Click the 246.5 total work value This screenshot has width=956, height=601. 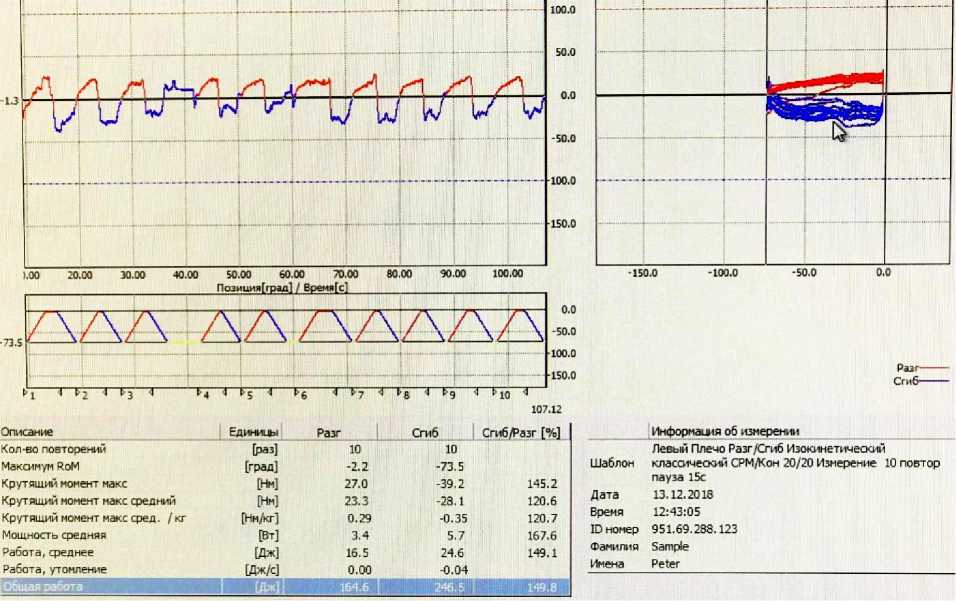[449, 588]
